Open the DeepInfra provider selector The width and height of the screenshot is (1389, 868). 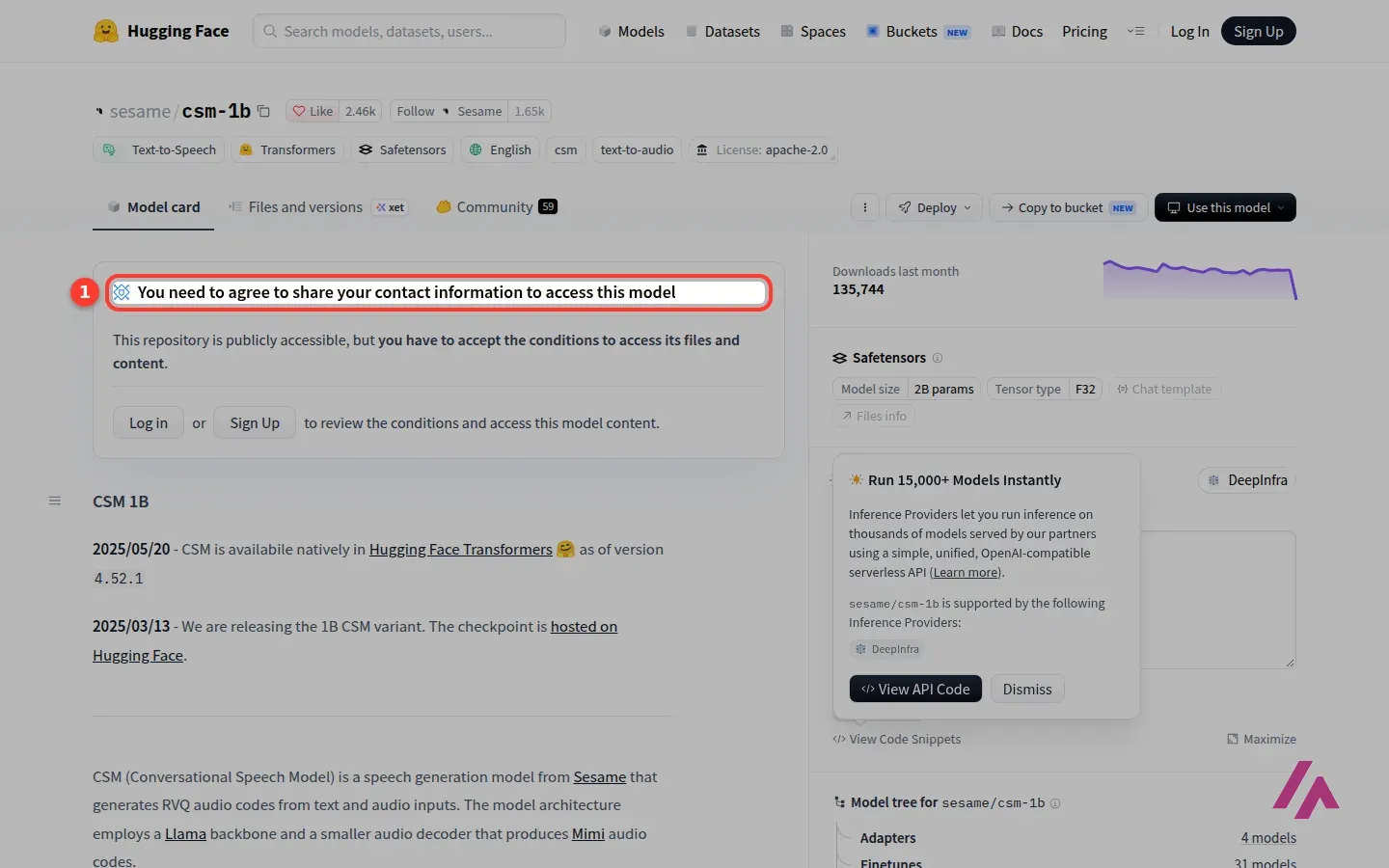pos(1247,480)
